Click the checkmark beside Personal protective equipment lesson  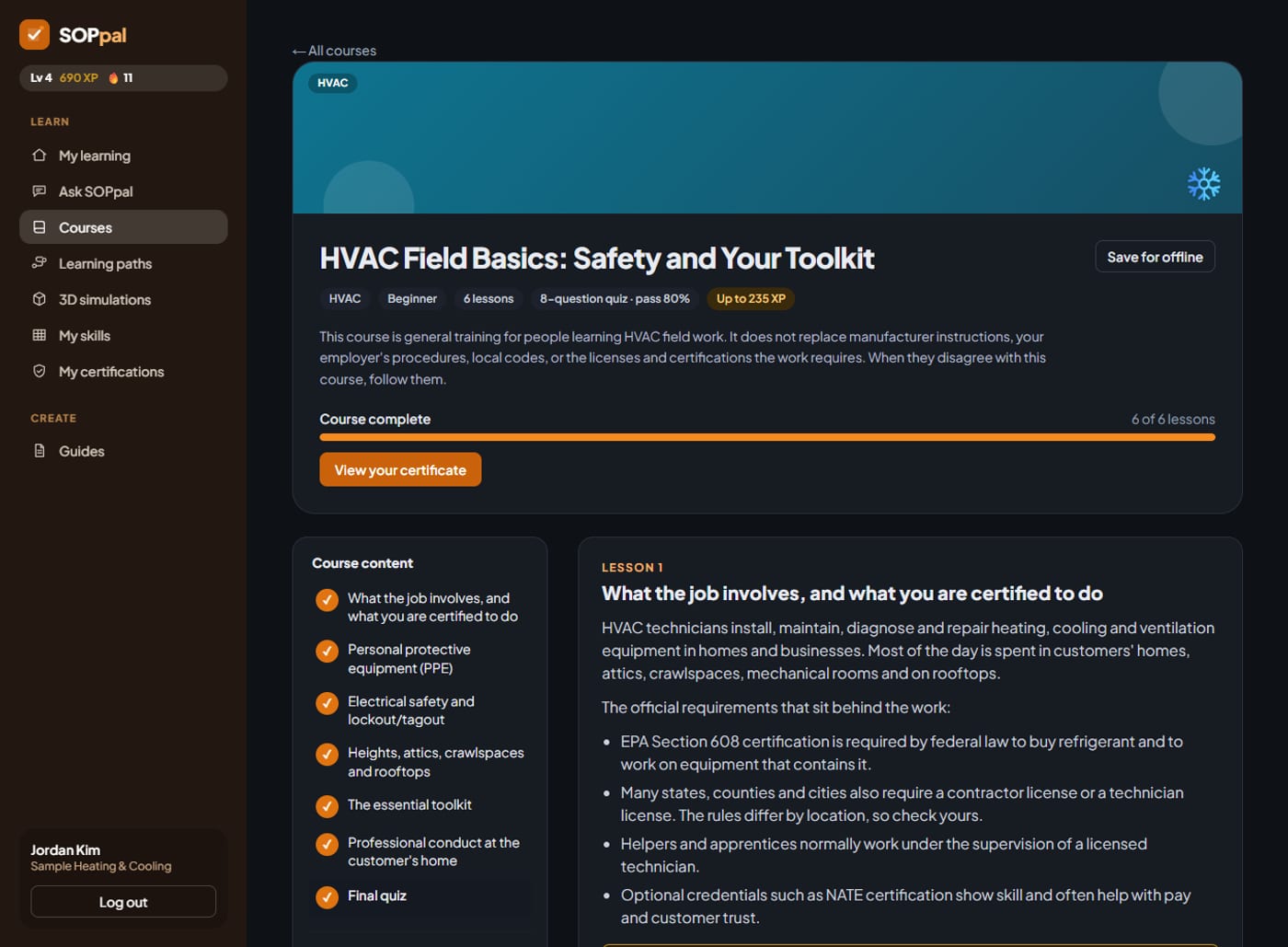pyautogui.click(x=327, y=651)
